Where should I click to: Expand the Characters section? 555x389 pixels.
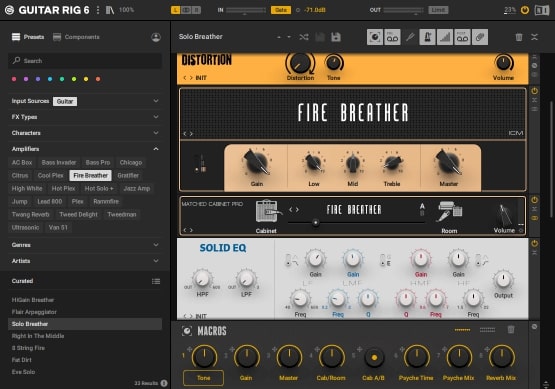click(156, 133)
